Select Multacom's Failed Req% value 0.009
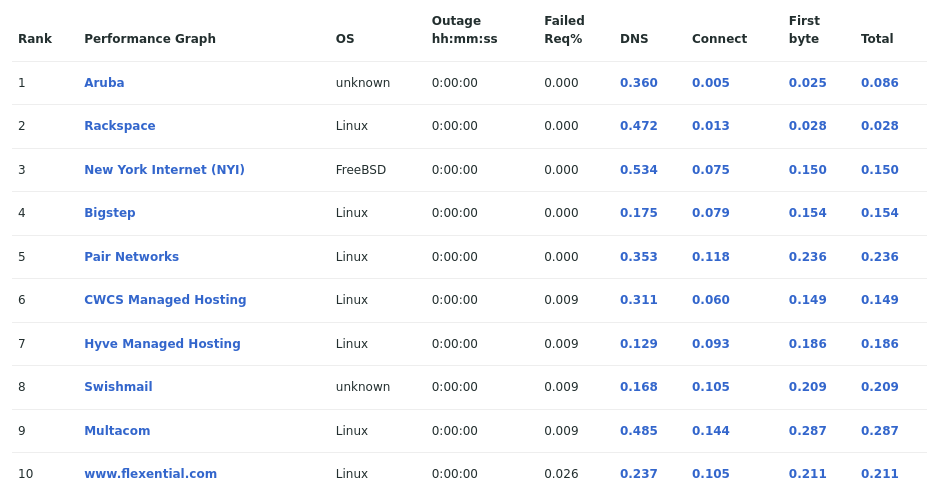939x495 pixels. point(561,430)
